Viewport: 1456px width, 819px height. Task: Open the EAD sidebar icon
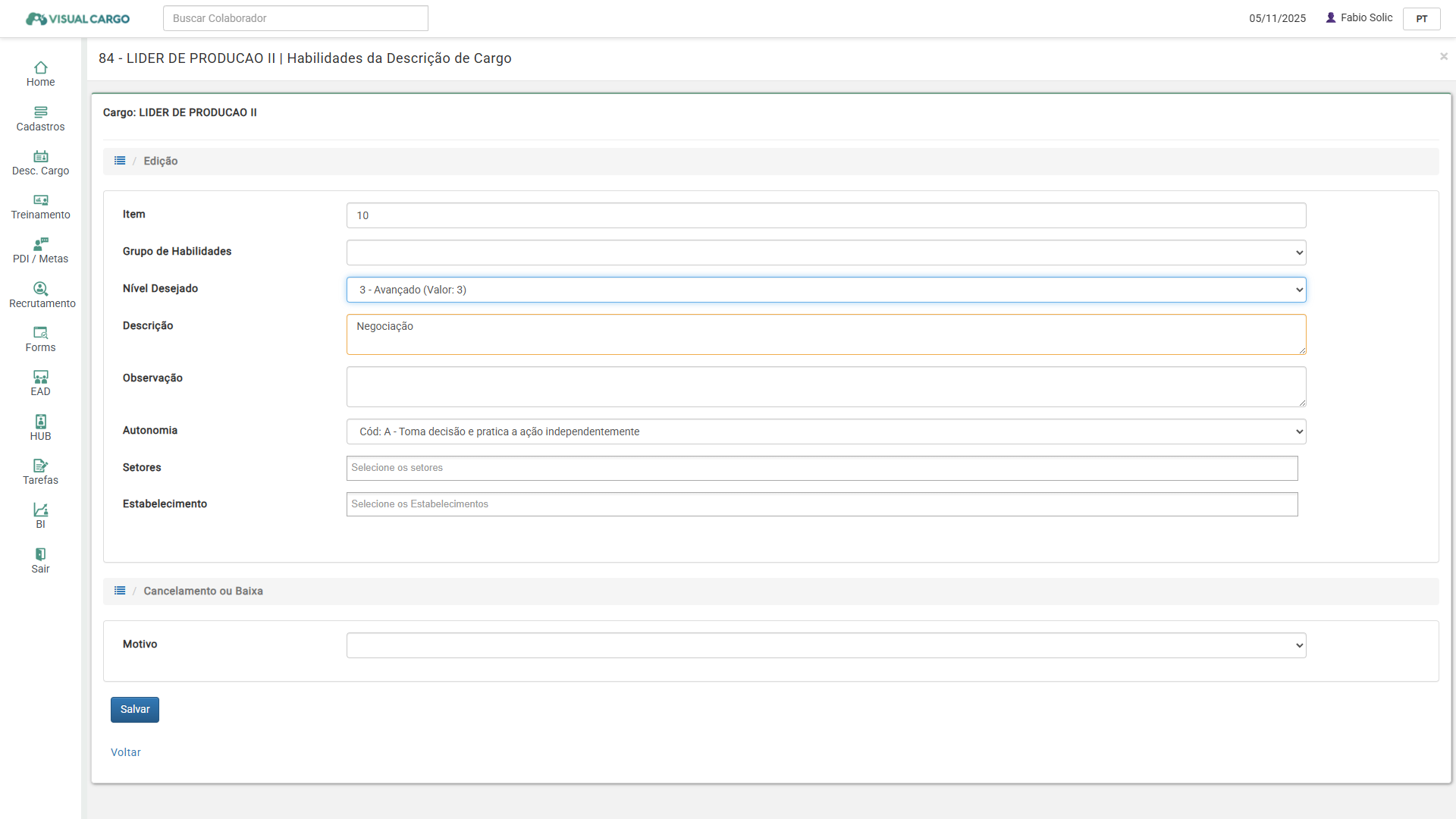40,377
